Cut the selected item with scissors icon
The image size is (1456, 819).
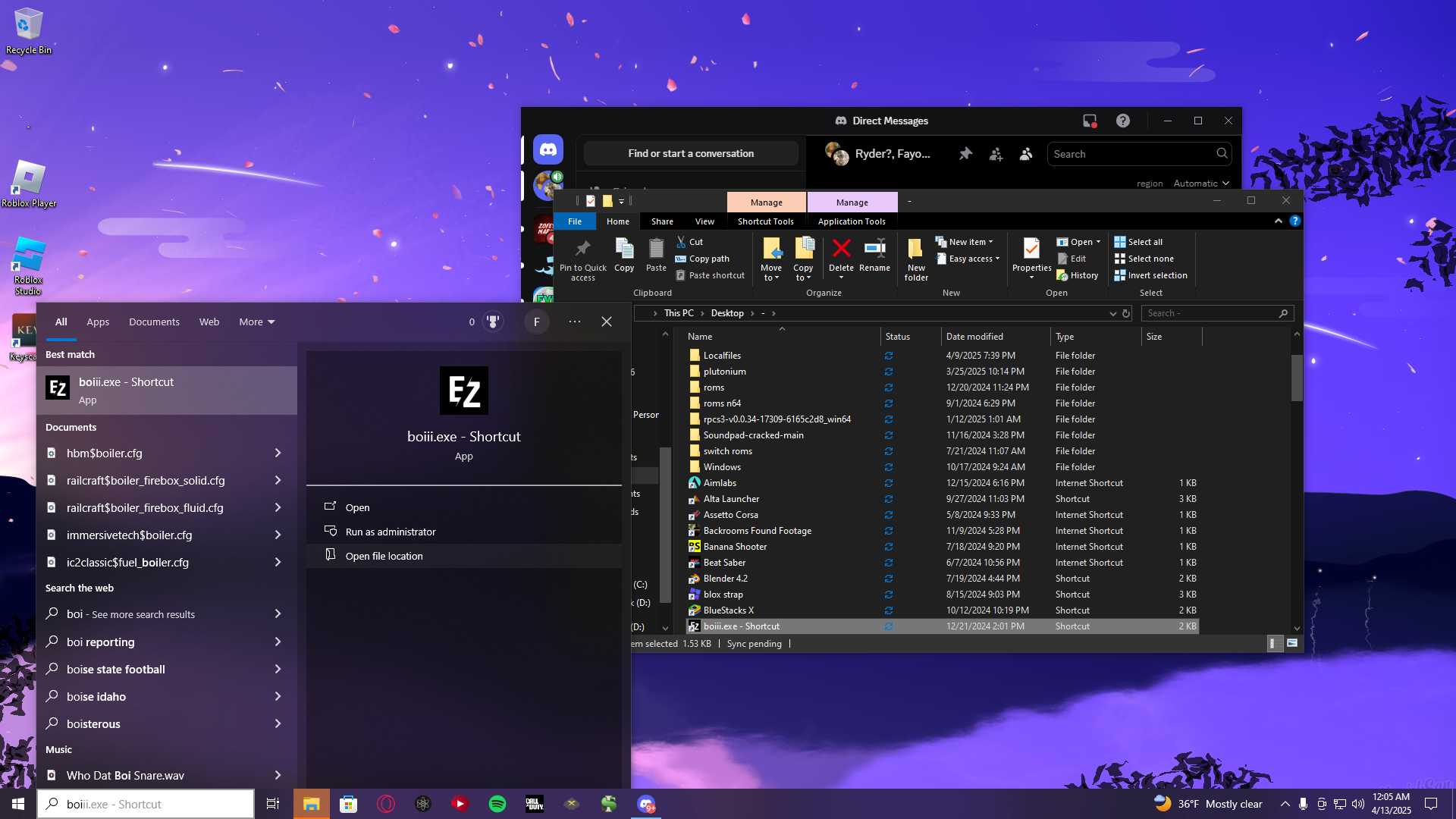[689, 242]
